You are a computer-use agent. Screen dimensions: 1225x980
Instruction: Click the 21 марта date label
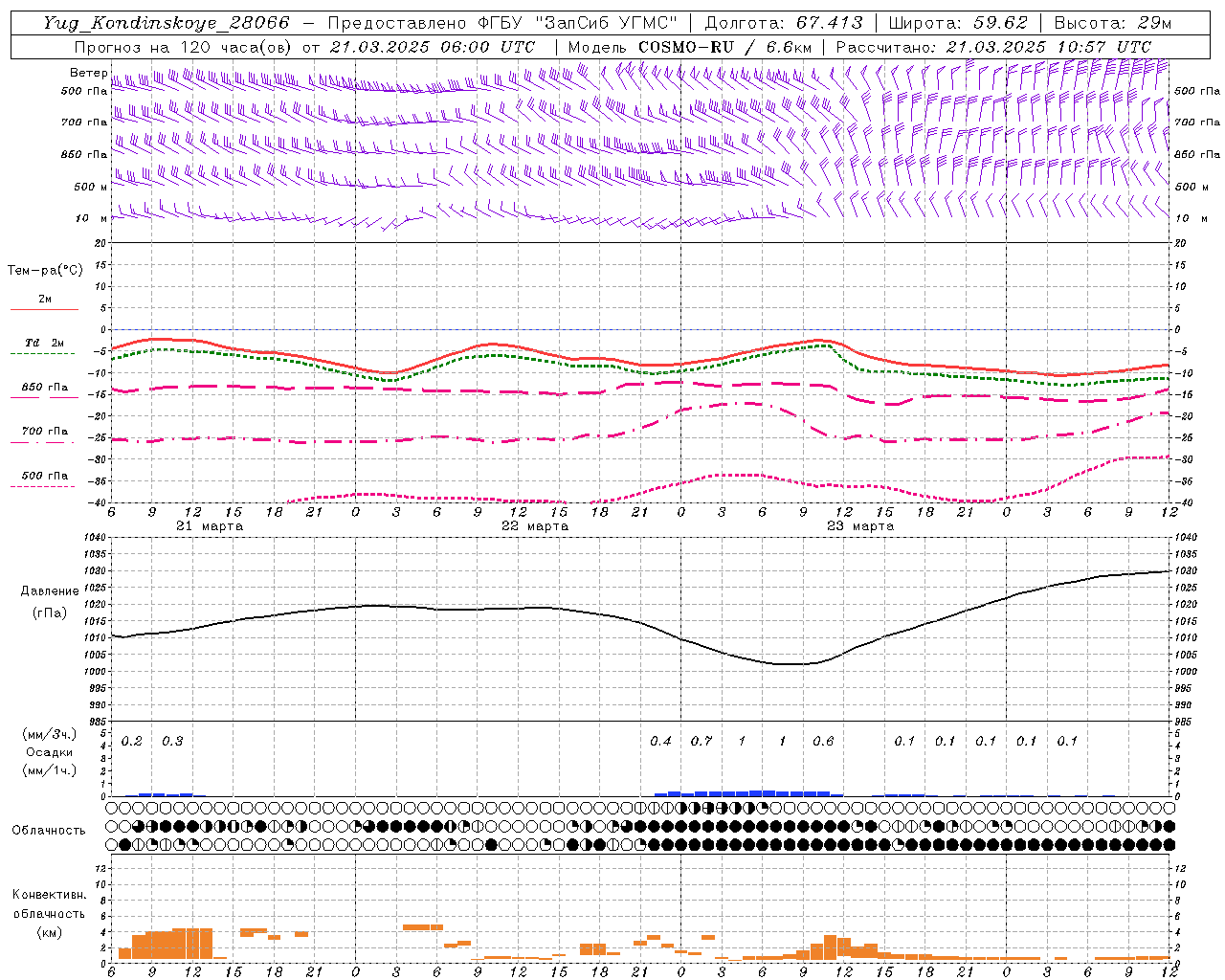pos(210,526)
